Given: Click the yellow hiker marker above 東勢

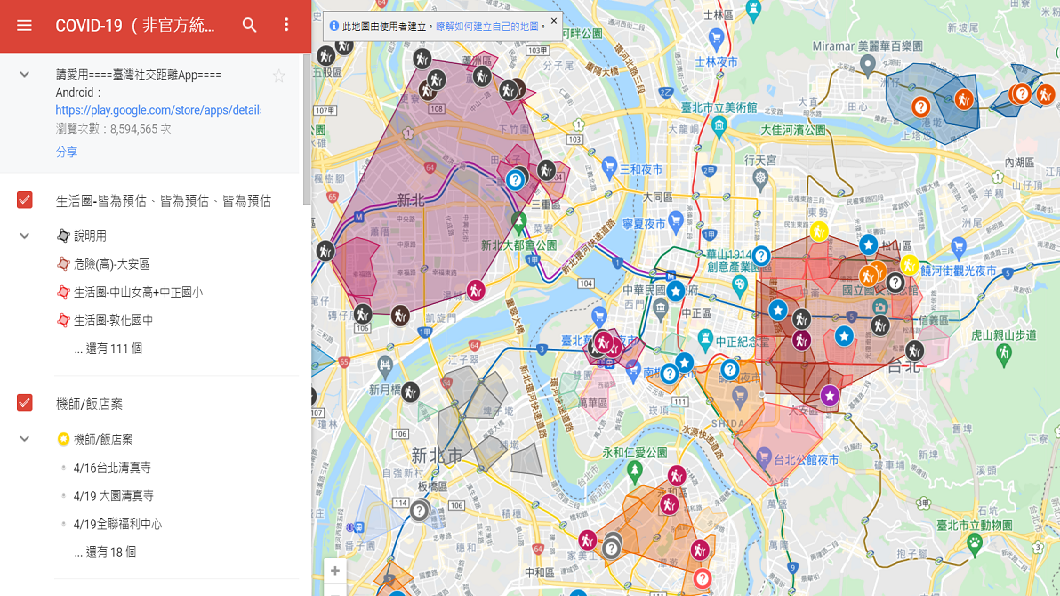Looking at the screenshot, I should (819, 231).
